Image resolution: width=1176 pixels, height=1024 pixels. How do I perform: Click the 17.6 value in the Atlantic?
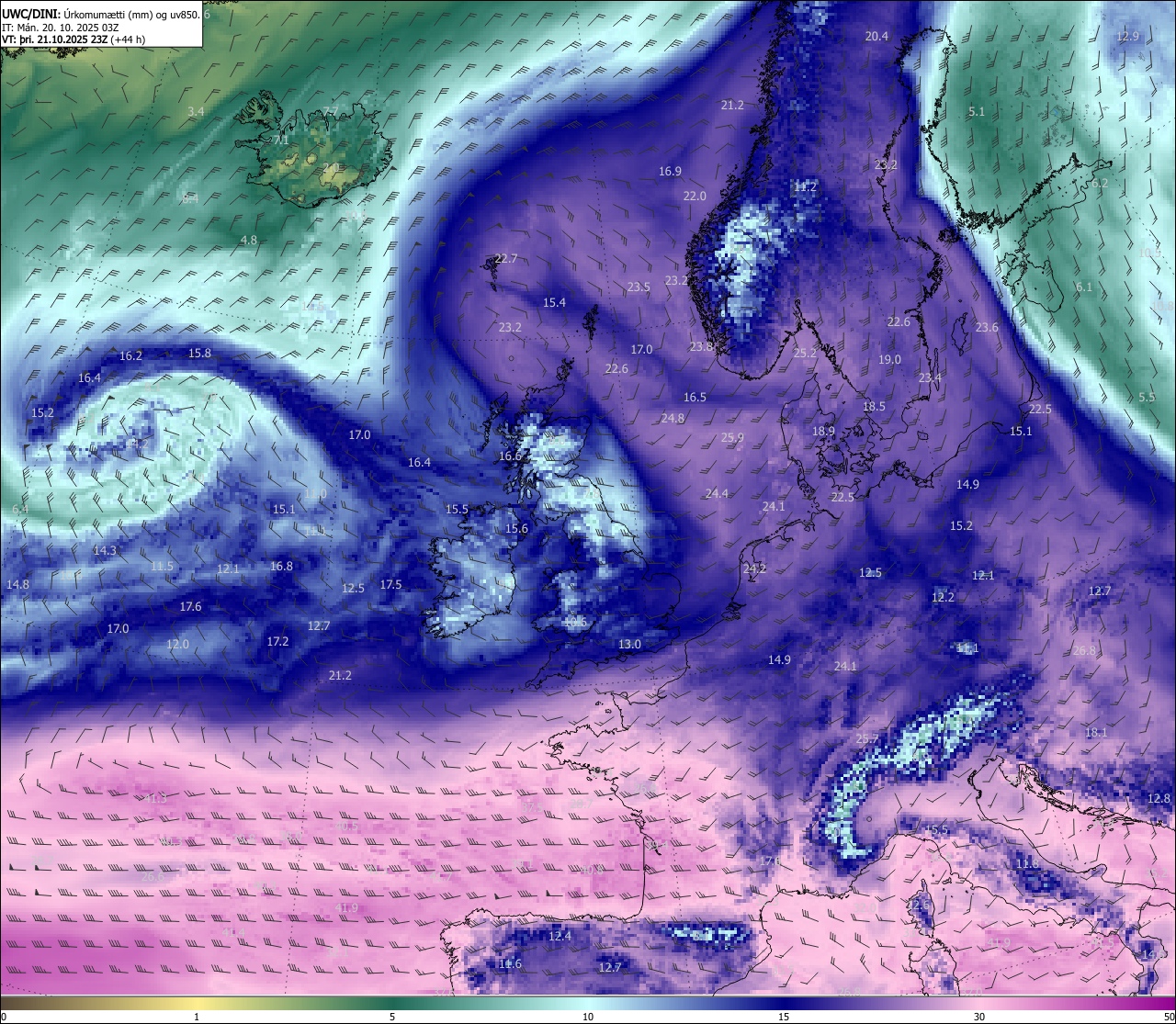[x=190, y=606]
